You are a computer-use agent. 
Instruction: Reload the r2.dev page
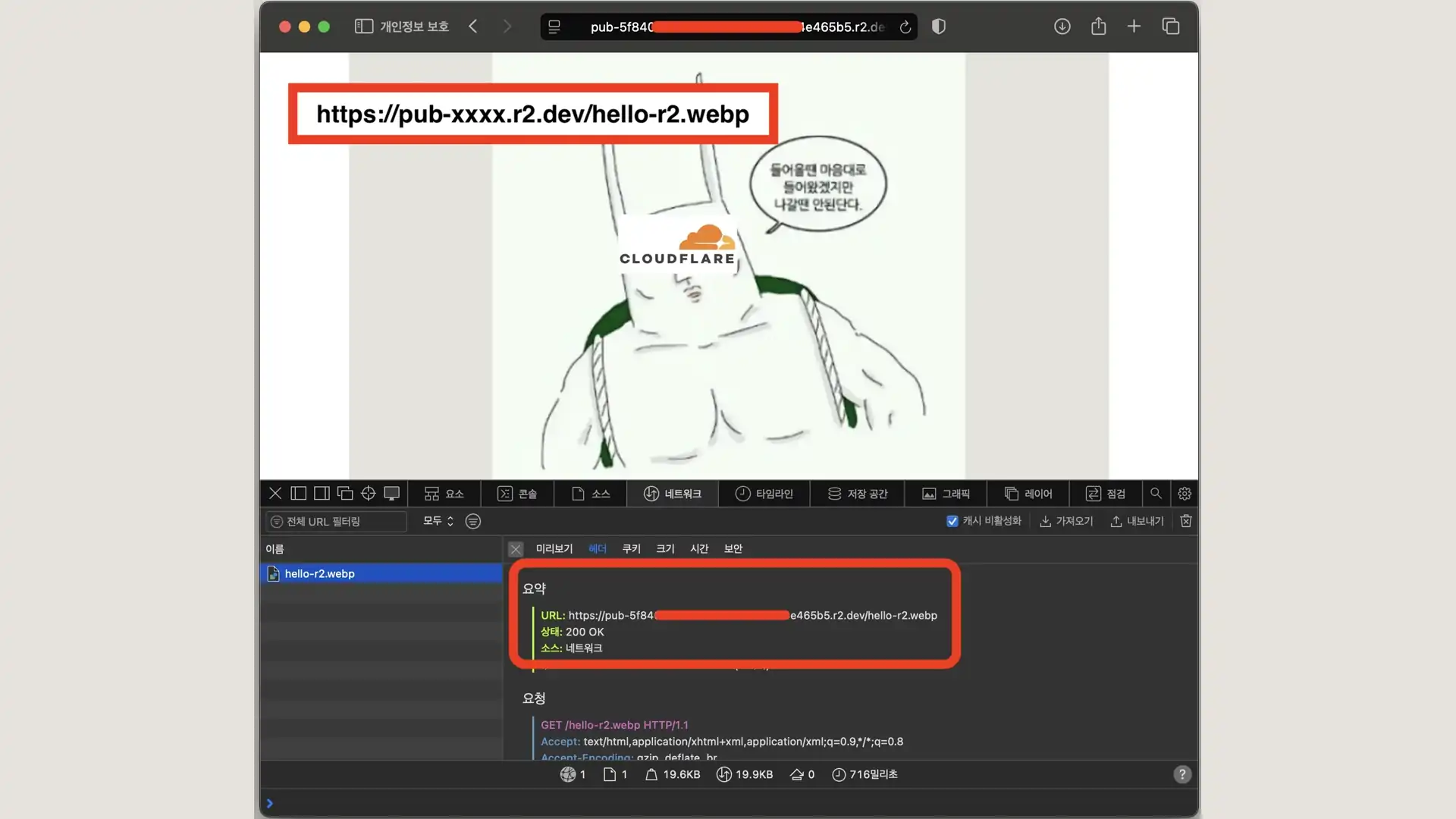(905, 27)
